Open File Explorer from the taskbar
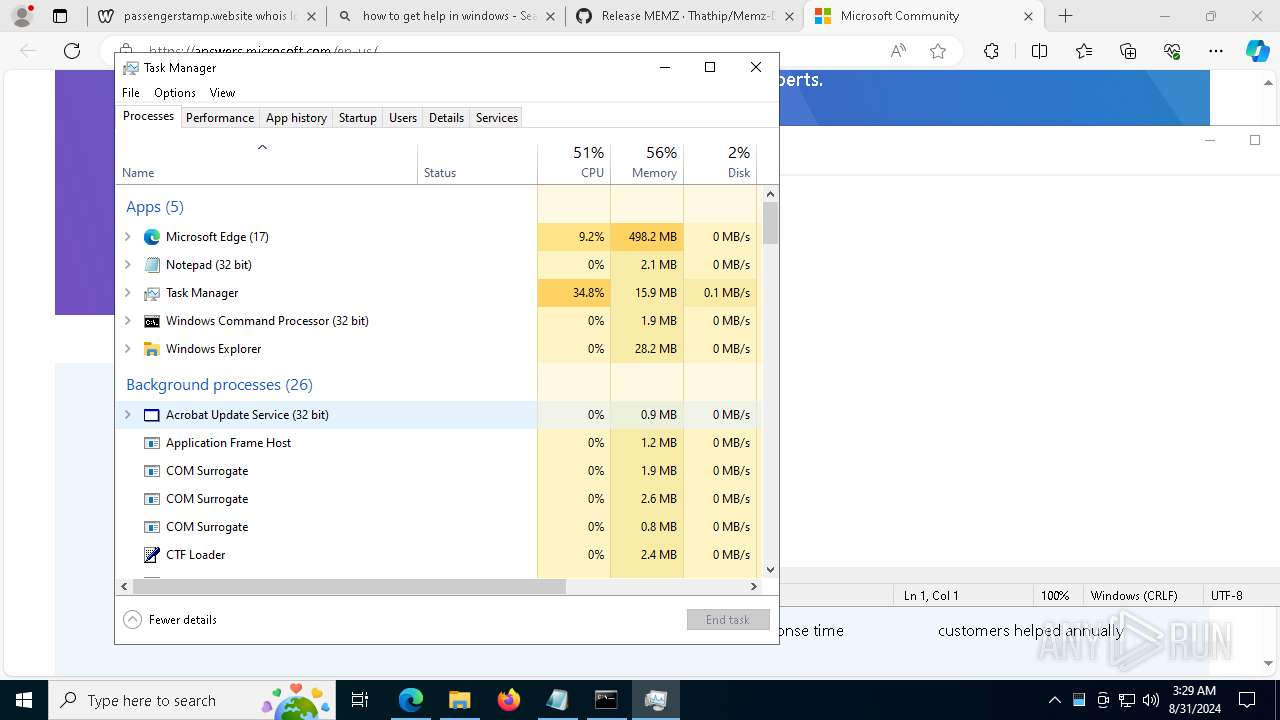 459,700
